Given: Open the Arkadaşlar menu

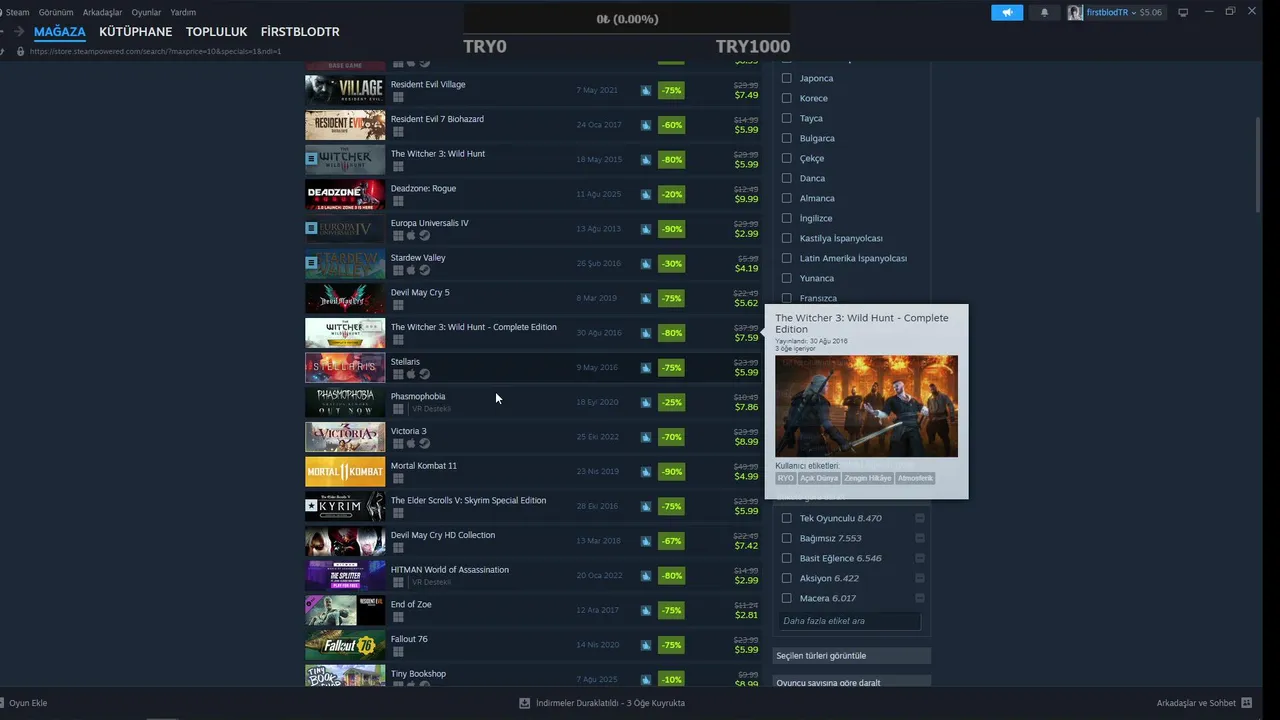Looking at the screenshot, I should (103, 12).
